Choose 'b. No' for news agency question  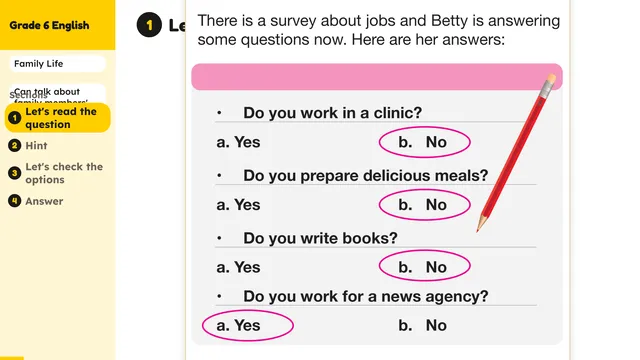pyautogui.click(x=422, y=325)
